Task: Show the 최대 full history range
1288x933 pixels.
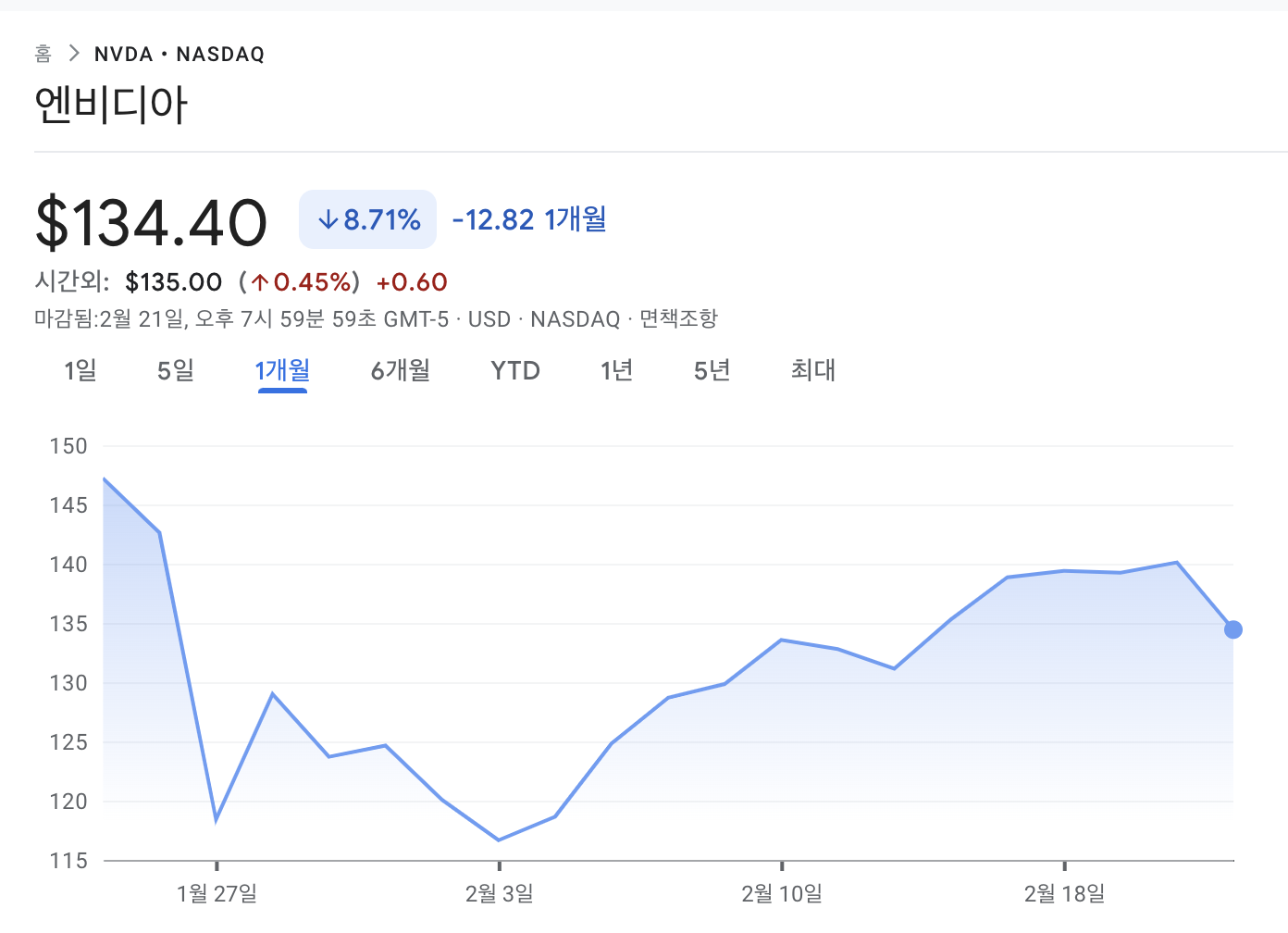Action: [x=813, y=370]
